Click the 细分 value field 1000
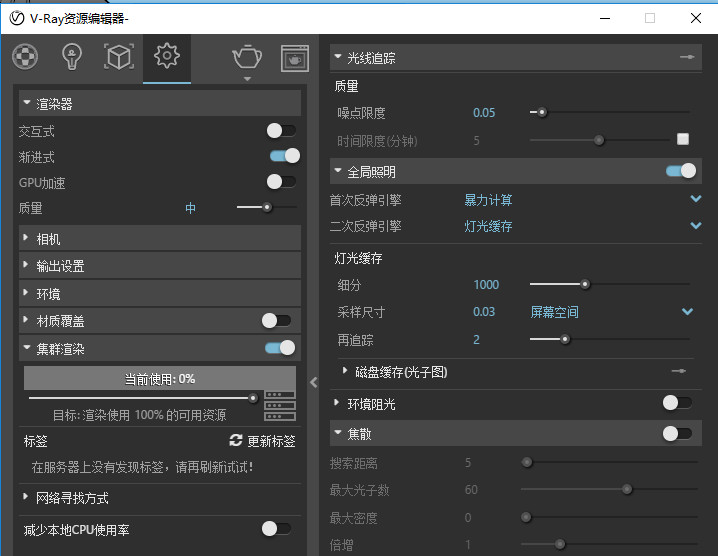Image resolution: width=718 pixels, height=556 pixels. tap(486, 285)
